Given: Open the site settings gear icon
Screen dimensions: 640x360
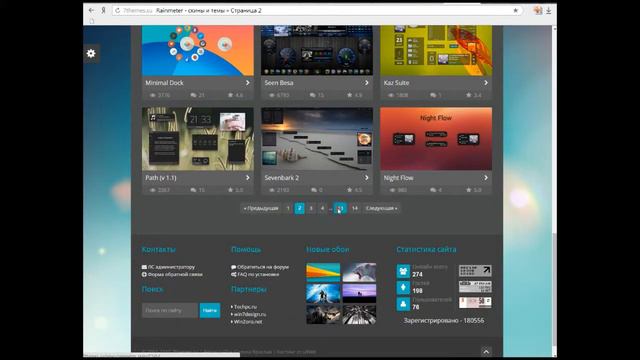Looking at the screenshot, I should point(91,53).
